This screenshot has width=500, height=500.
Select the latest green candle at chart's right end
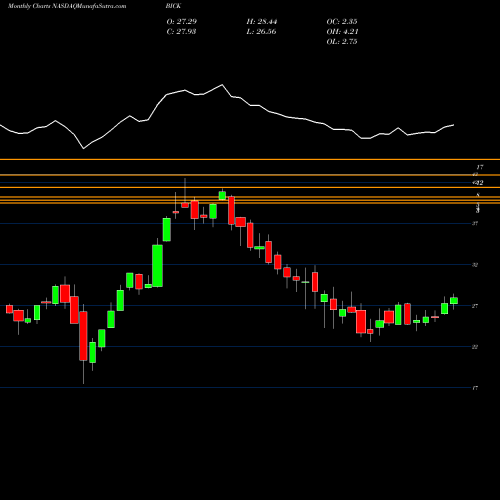(454, 301)
